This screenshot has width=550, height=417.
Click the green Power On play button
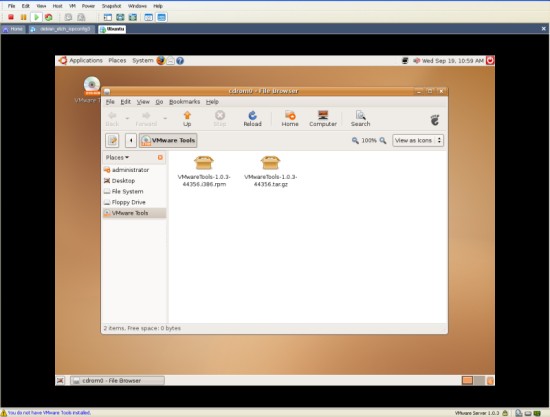tap(36, 17)
